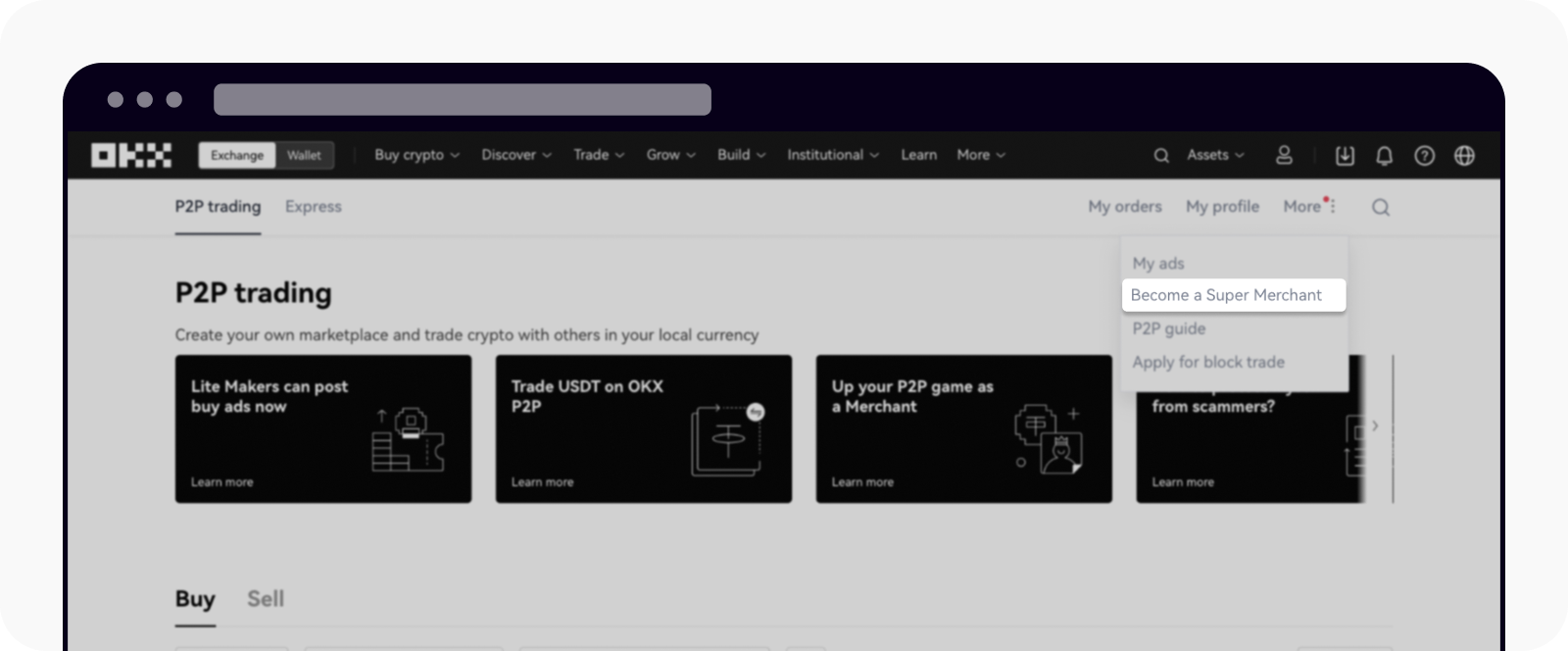Open search in the top navigation bar
The image size is (1568, 651).
click(1161, 155)
